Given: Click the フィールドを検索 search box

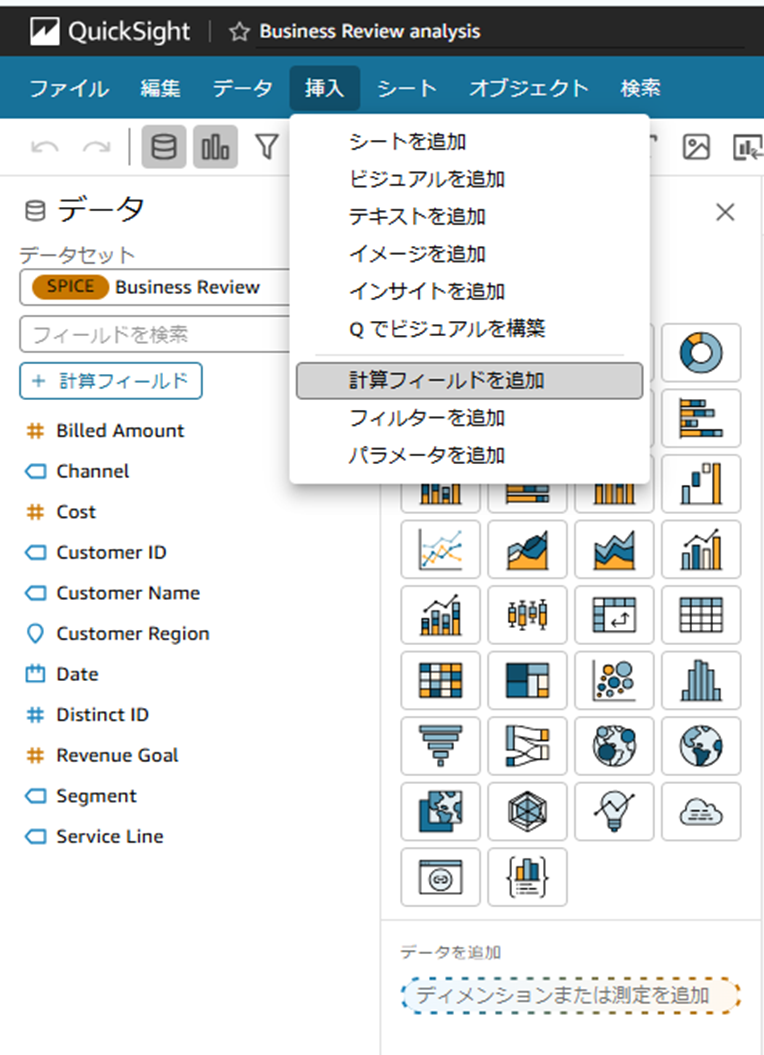Looking at the screenshot, I should pyautogui.click(x=155, y=334).
